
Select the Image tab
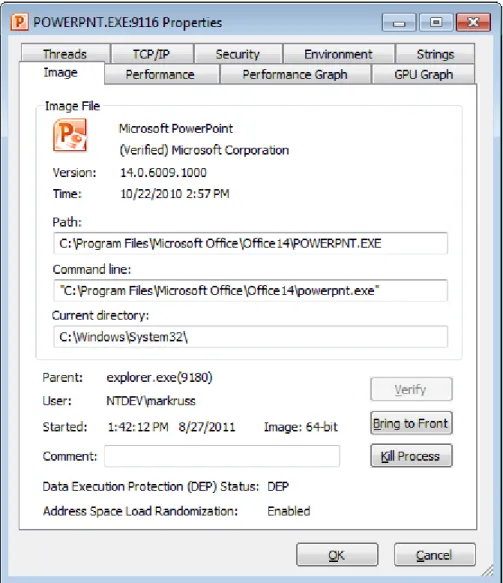point(61,73)
